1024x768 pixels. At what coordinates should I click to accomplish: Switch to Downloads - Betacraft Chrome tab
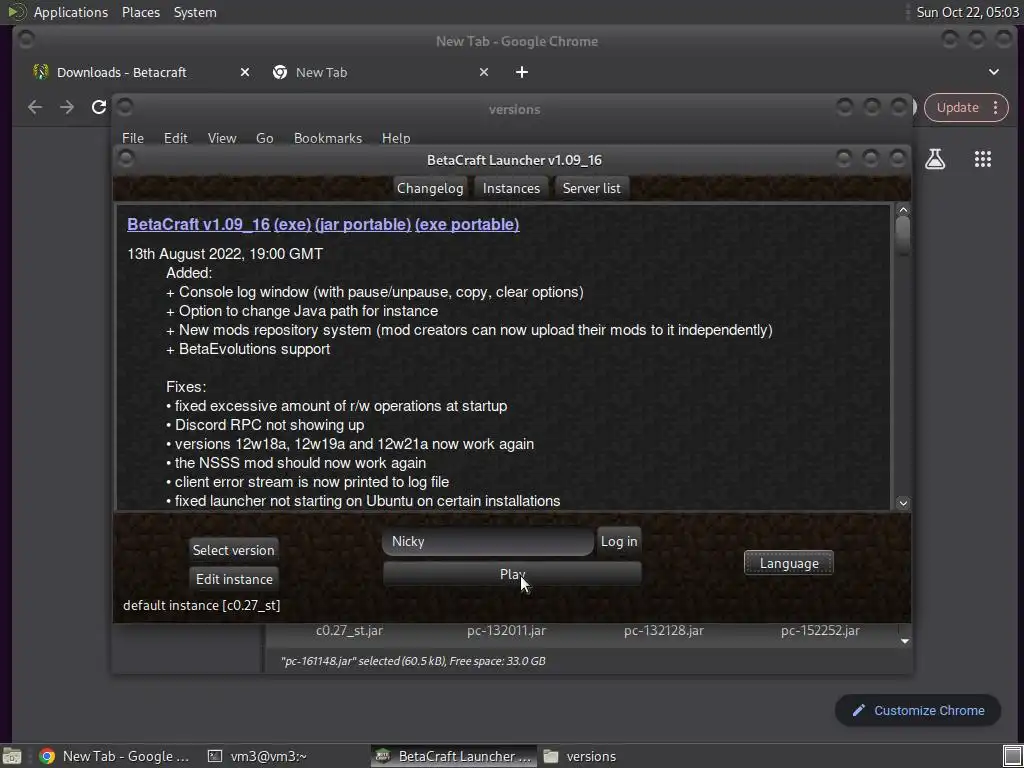click(x=140, y=72)
